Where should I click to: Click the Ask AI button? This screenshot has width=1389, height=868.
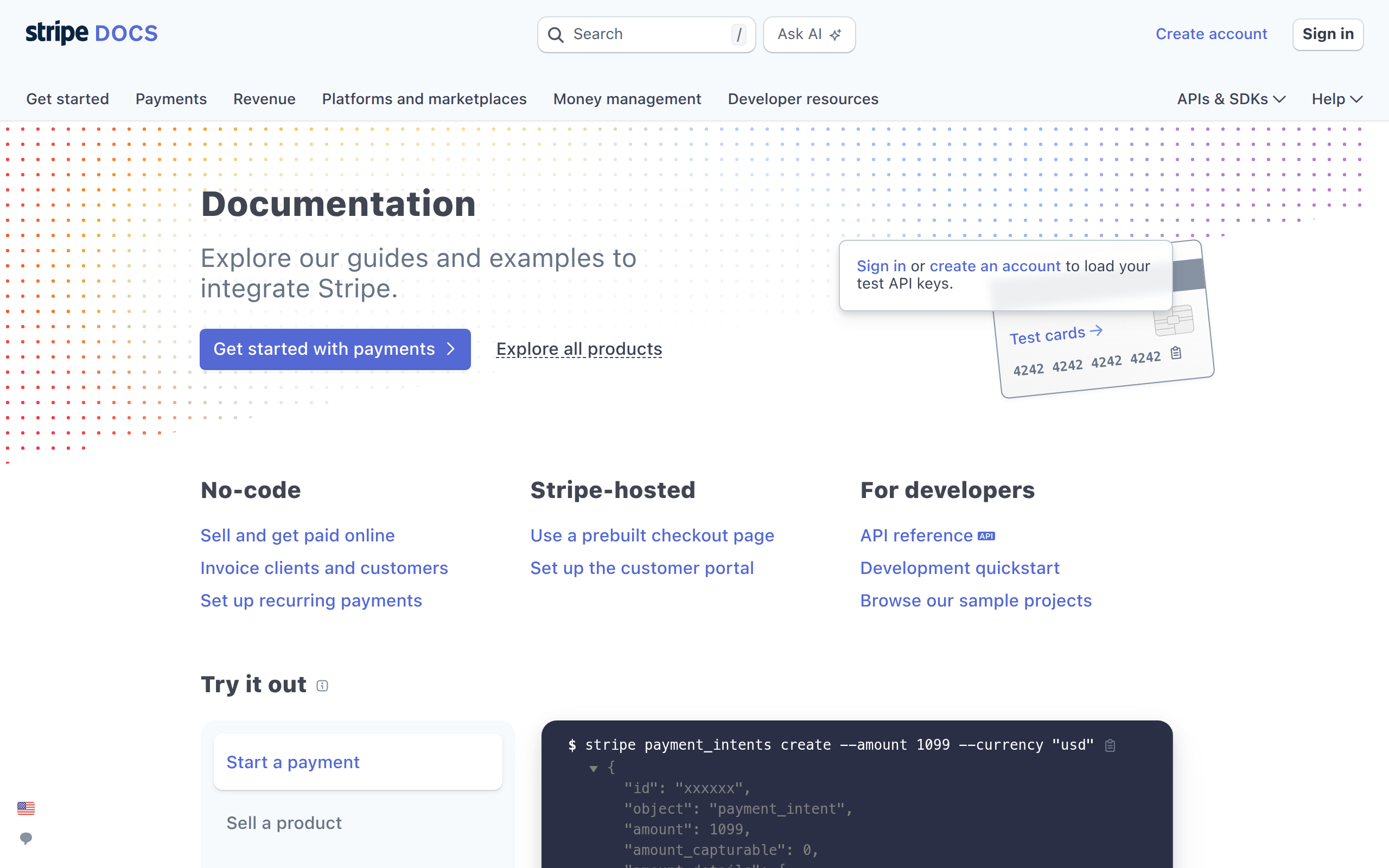(x=810, y=34)
